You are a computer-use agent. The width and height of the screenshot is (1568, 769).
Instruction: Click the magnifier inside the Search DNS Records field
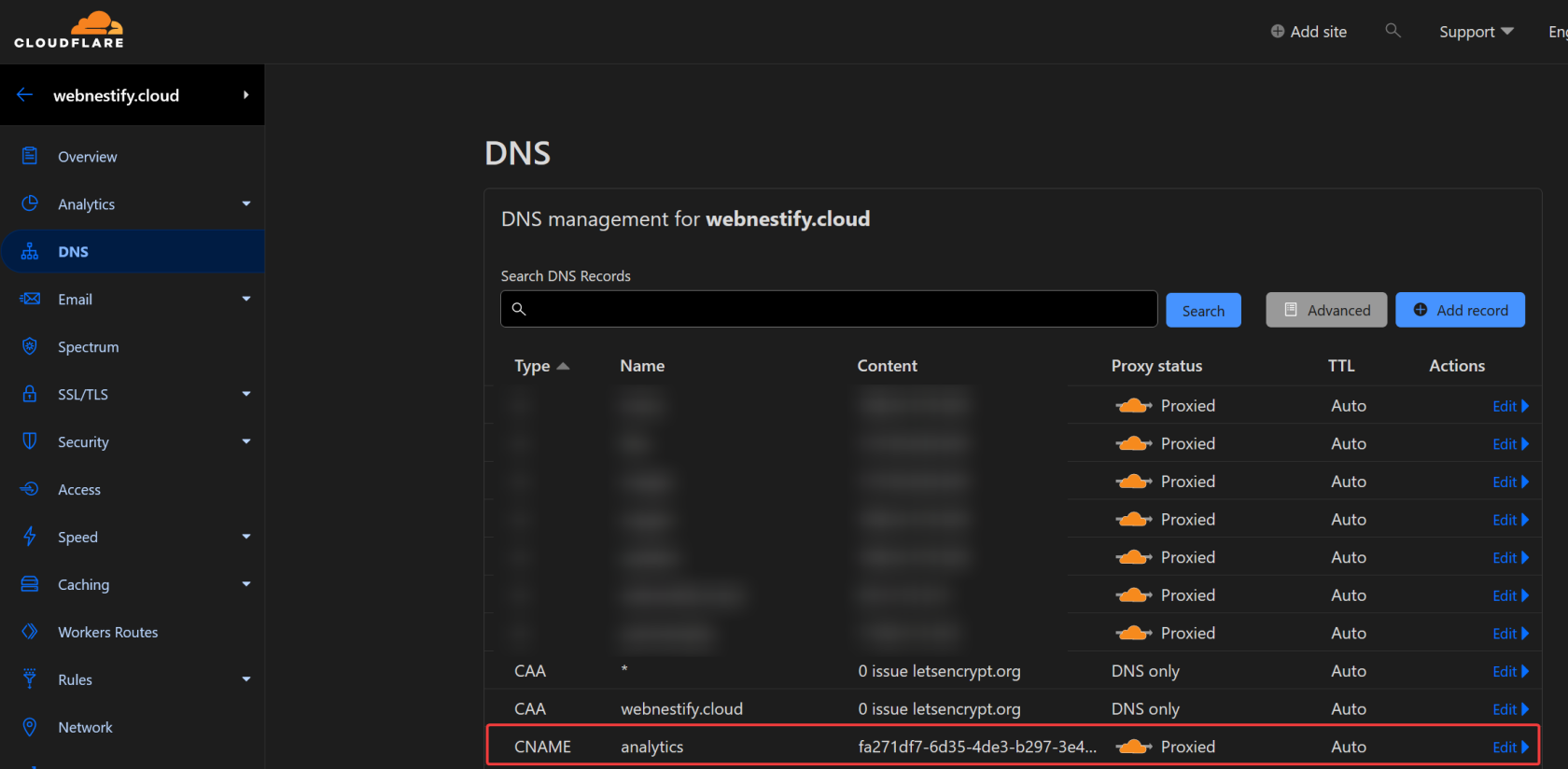coord(519,309)
